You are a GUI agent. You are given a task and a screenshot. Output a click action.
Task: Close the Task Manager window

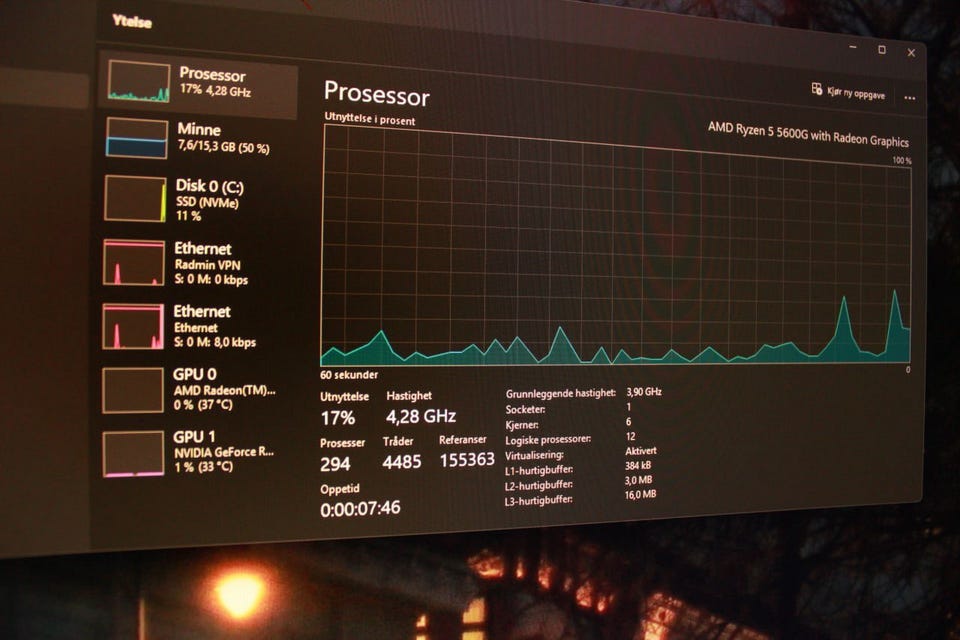click(x=911, y=53)
